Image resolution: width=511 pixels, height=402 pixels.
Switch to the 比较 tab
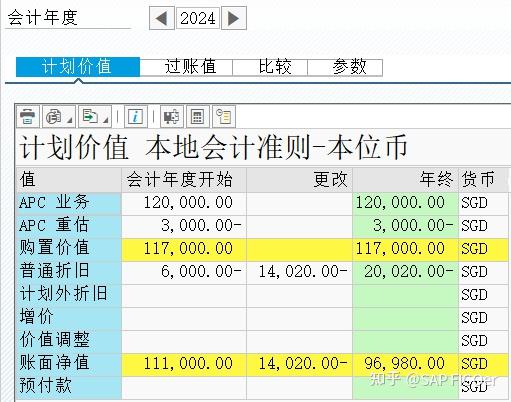275,67
